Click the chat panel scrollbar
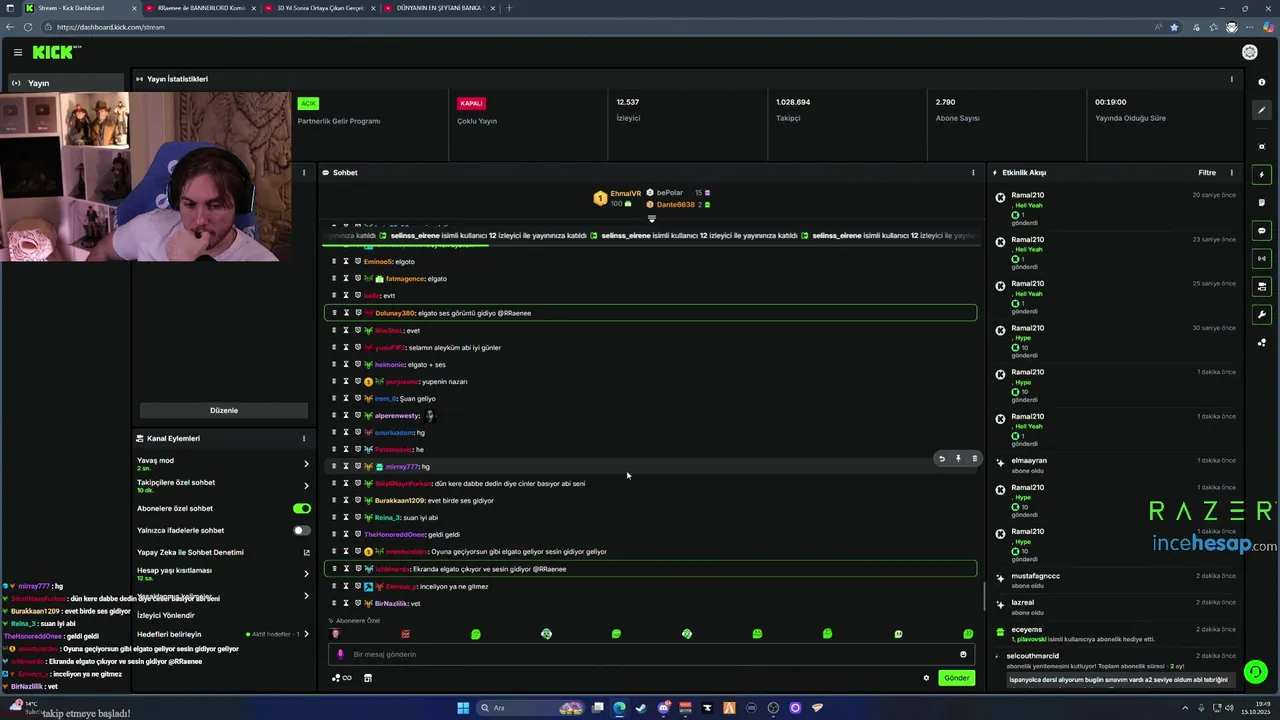The width and height of the screenshot is (1280, 720). (x=984, y=598)
